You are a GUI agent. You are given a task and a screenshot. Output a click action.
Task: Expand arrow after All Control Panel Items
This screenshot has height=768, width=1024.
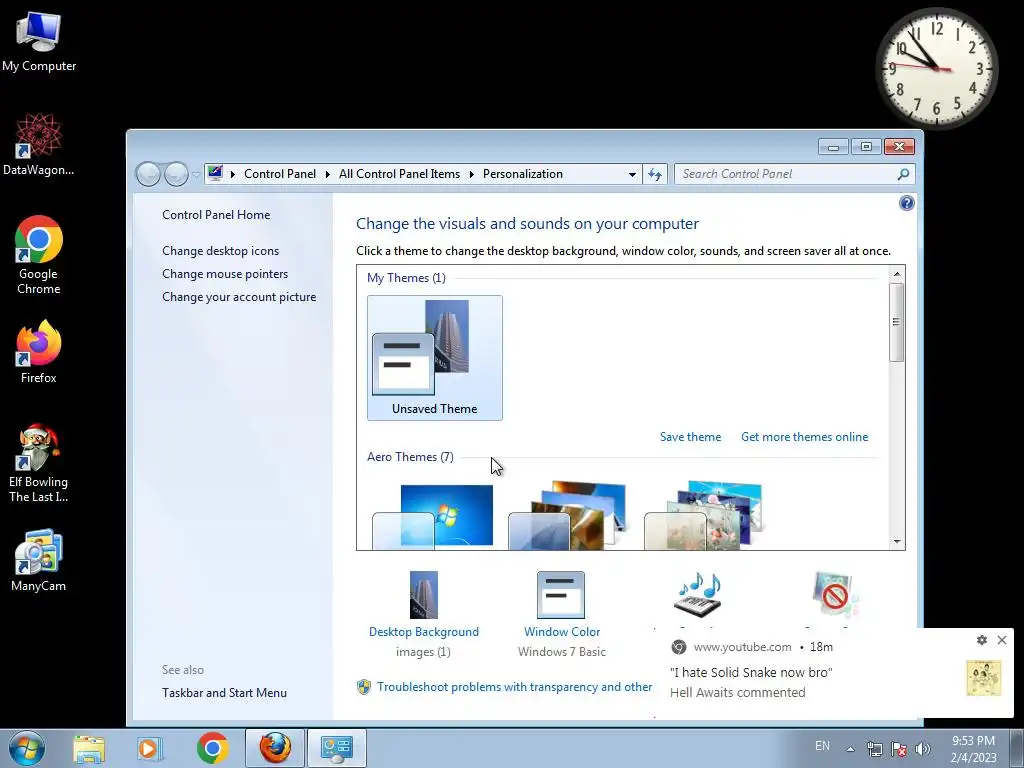472,174
